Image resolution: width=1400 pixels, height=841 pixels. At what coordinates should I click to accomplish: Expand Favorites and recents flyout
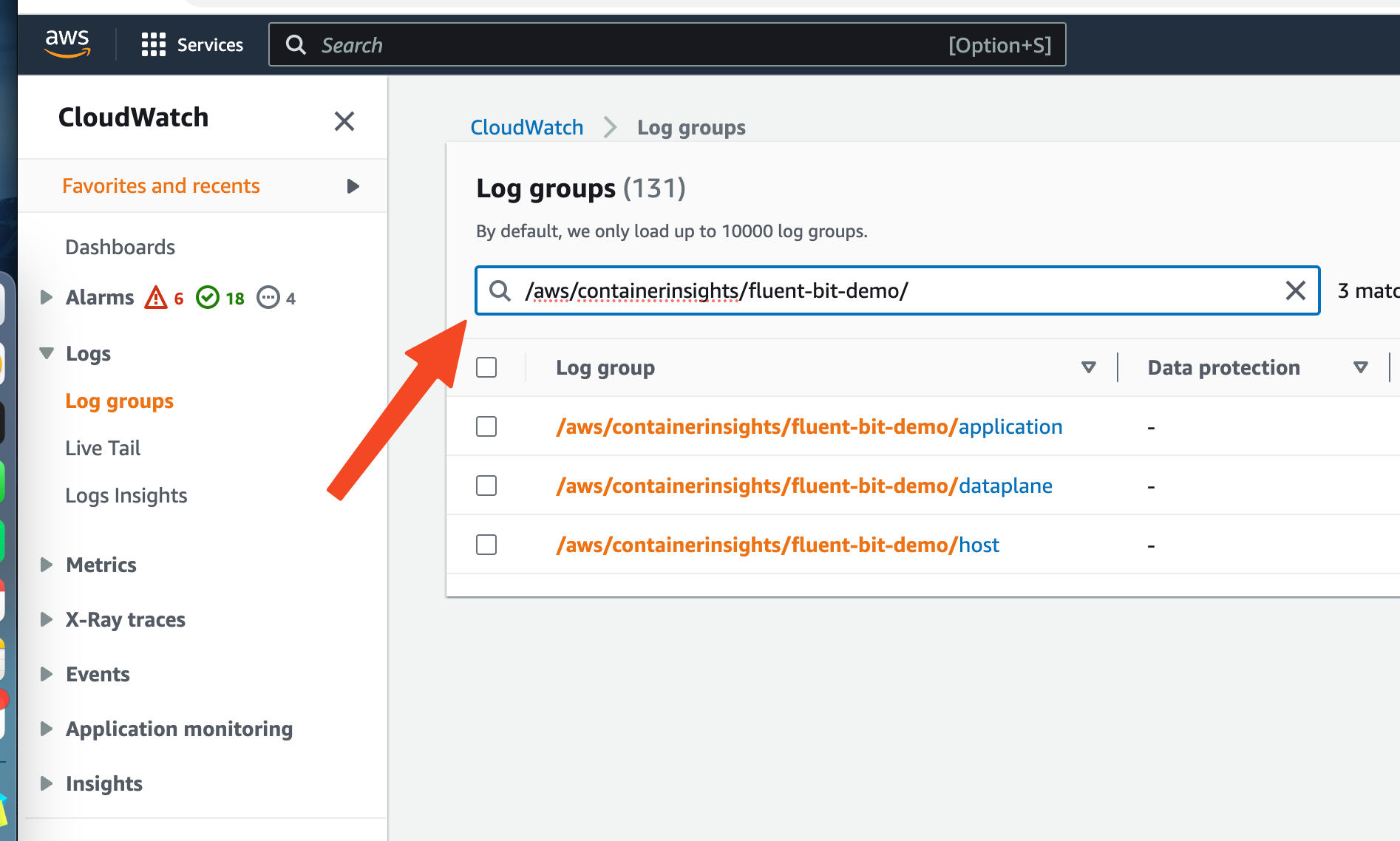[353, 186]
